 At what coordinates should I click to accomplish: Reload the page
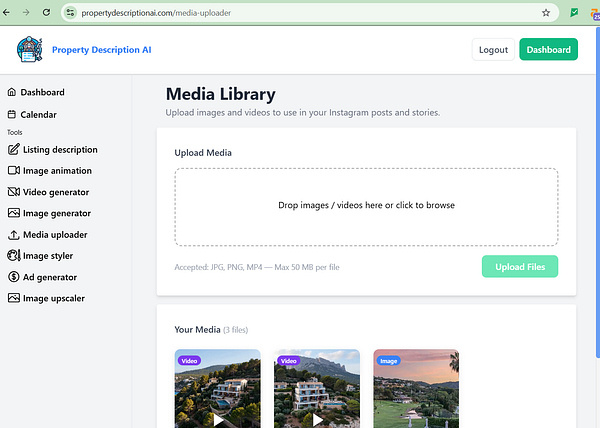(46, 13)
